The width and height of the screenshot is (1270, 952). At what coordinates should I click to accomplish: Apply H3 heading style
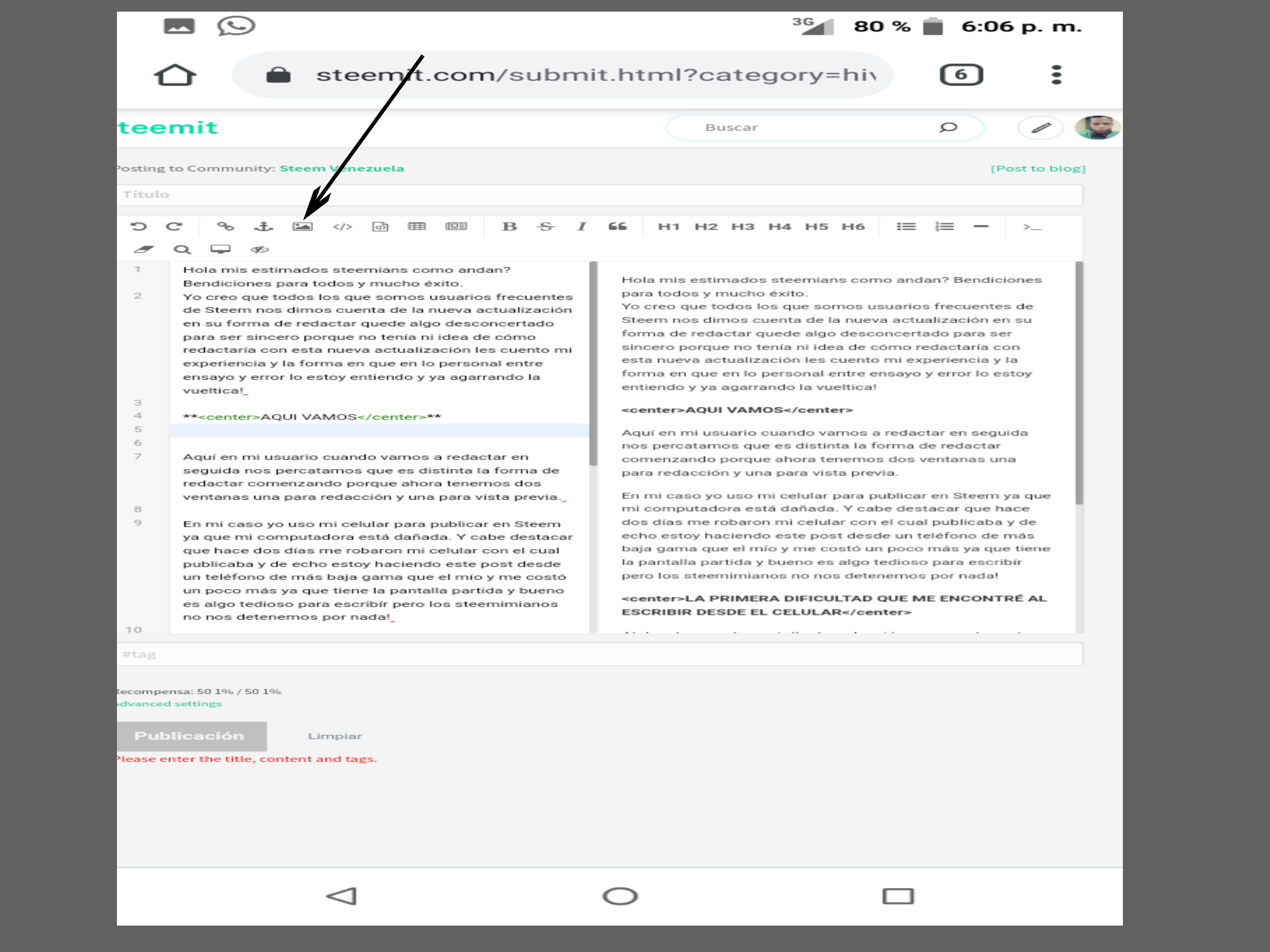[743, 227]
